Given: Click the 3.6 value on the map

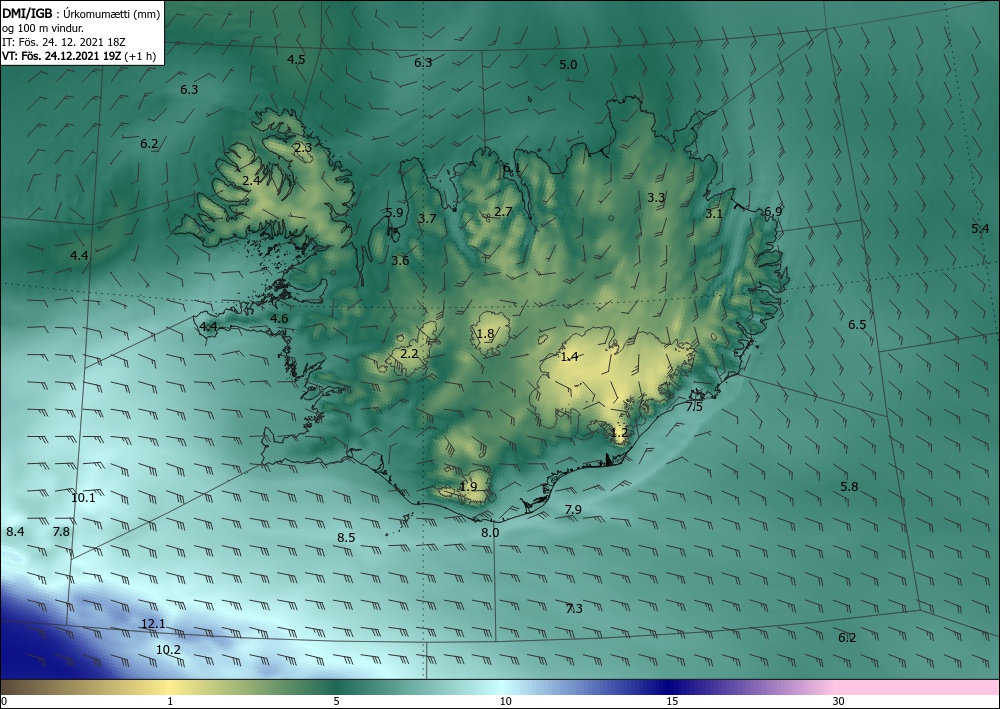Looking at the screenshot, I should 400,260.
